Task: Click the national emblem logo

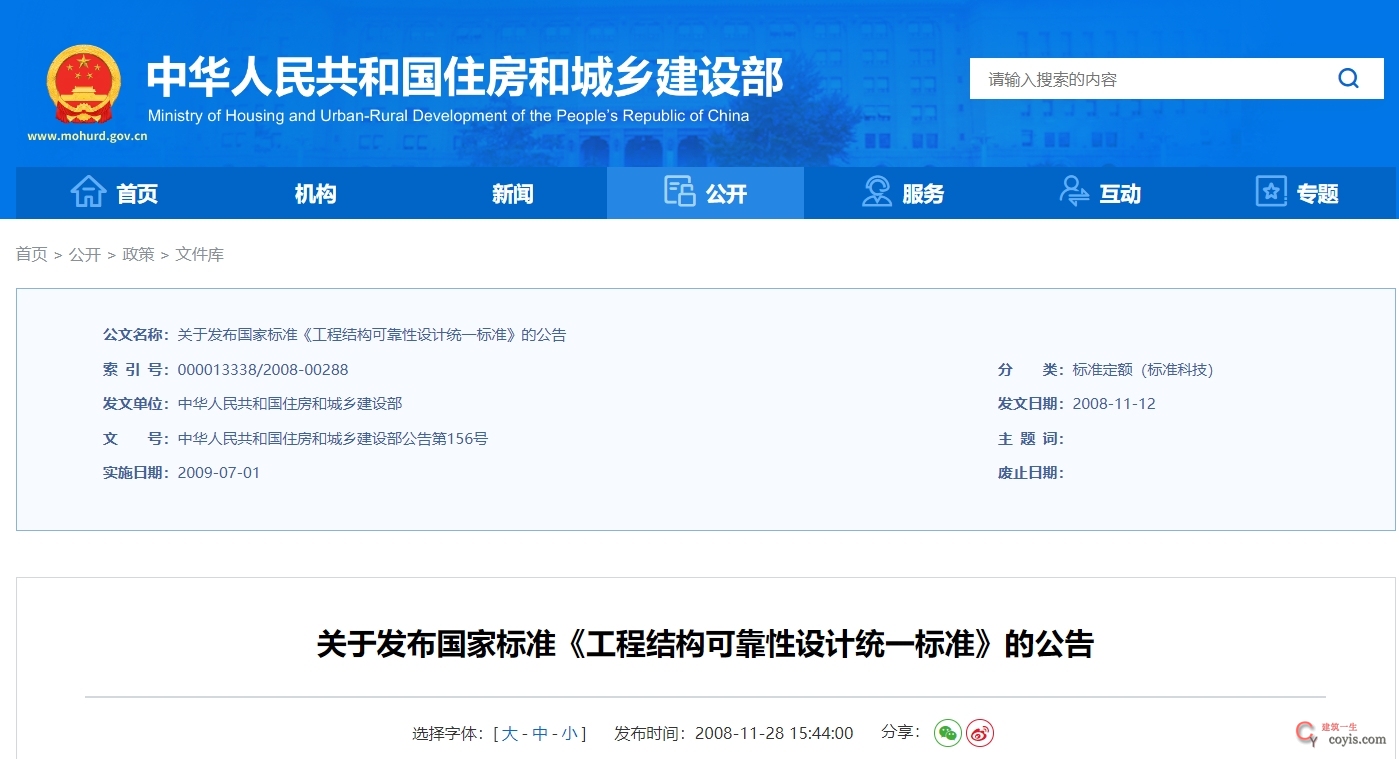Action: click(x=85, y=84)
